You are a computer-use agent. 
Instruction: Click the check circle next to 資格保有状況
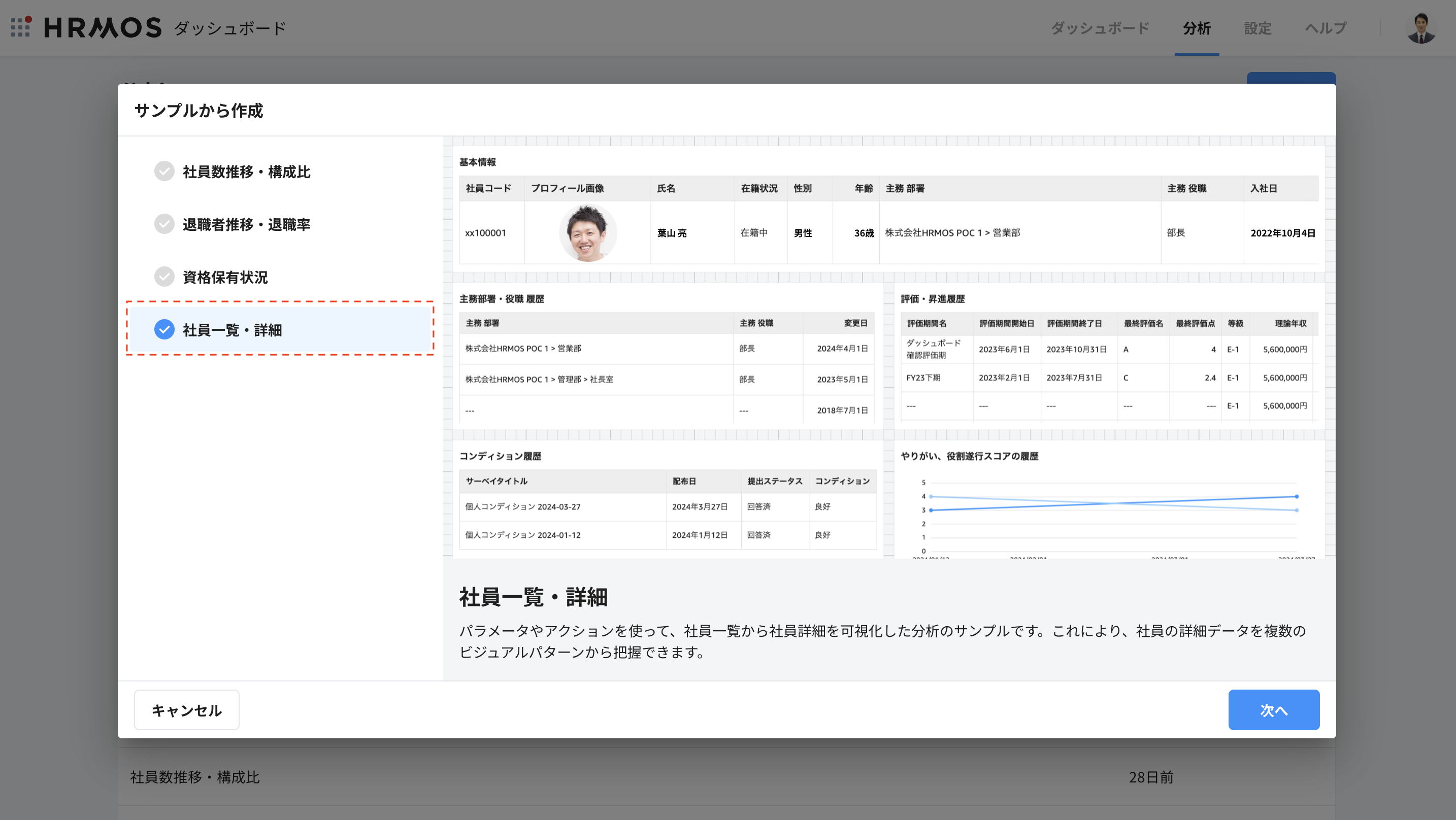click(164, 278)
